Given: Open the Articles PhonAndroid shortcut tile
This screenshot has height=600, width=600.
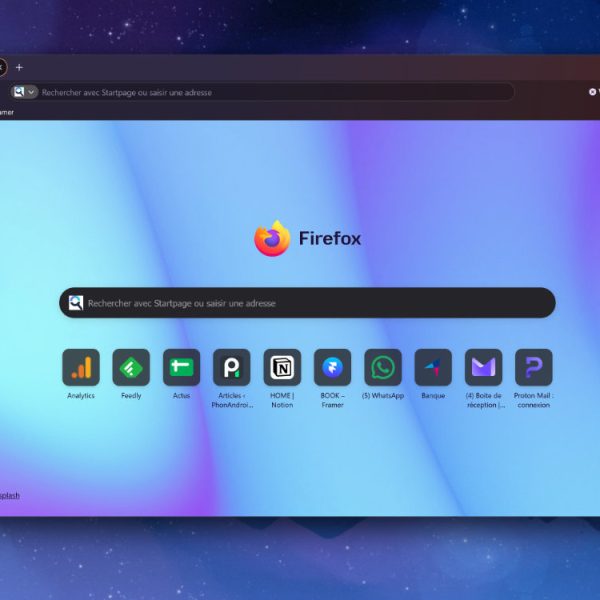Looking at the screenshot, I should pyautogui.click(x=232, y=367).
